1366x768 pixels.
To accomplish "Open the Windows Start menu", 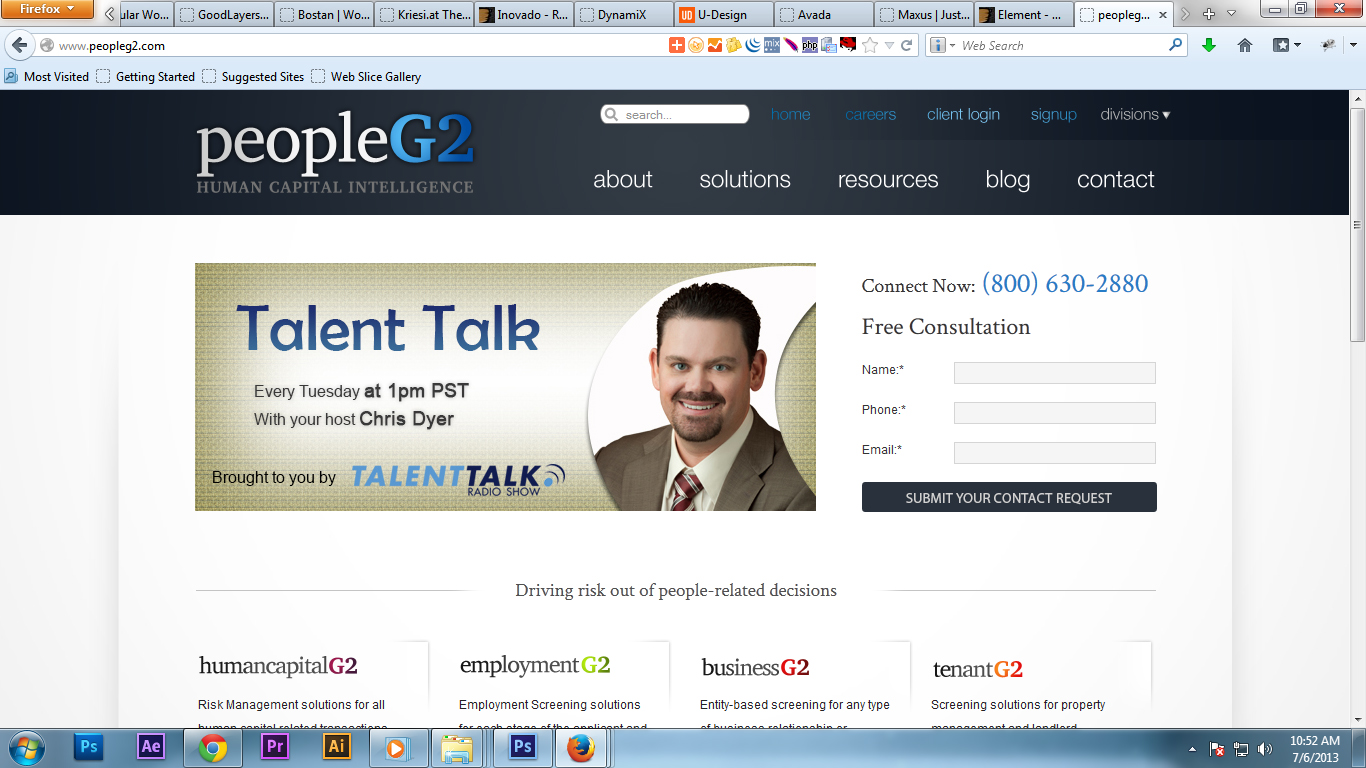I will coord(25,748).
